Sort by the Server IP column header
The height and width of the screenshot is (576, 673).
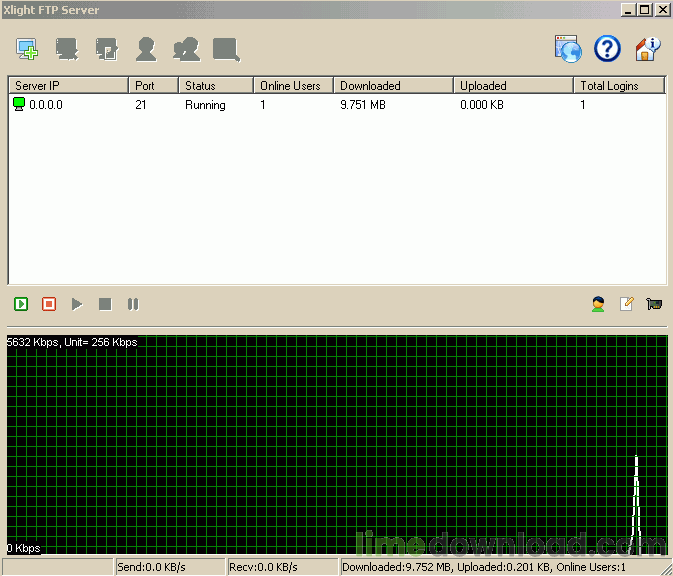pos(69,85)
